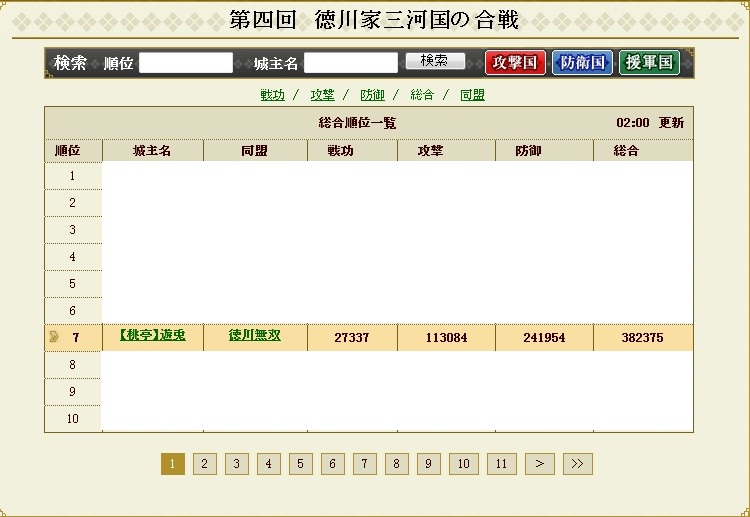
Task: Go to page 11 in pagination
Action: pyautogui.click(x=501, y=464)
